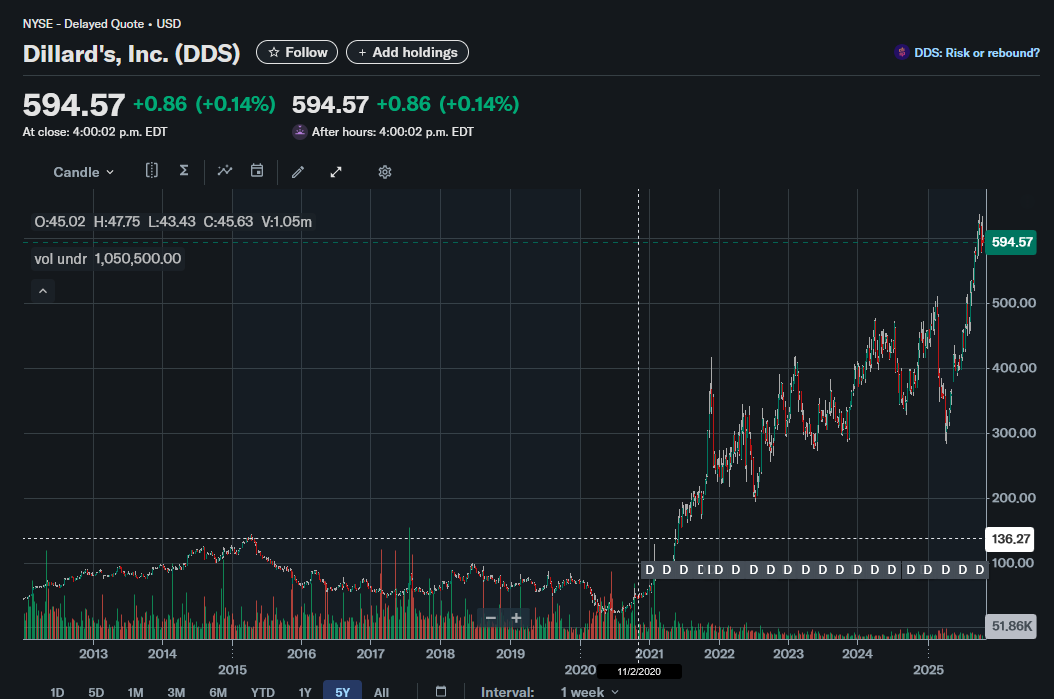Collapse the indicator legend with the chevron
This screenshot has height=699, width=1054.
pyautogui.click(x=43, y=291)
